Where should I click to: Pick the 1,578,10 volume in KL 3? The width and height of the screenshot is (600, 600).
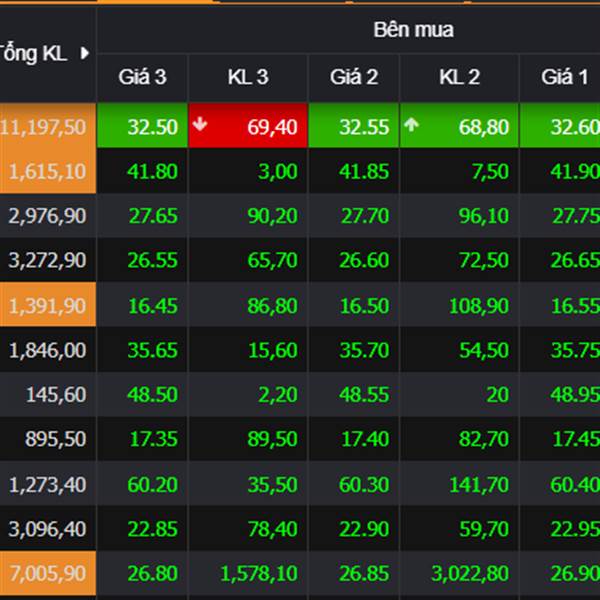coord(258,573)
